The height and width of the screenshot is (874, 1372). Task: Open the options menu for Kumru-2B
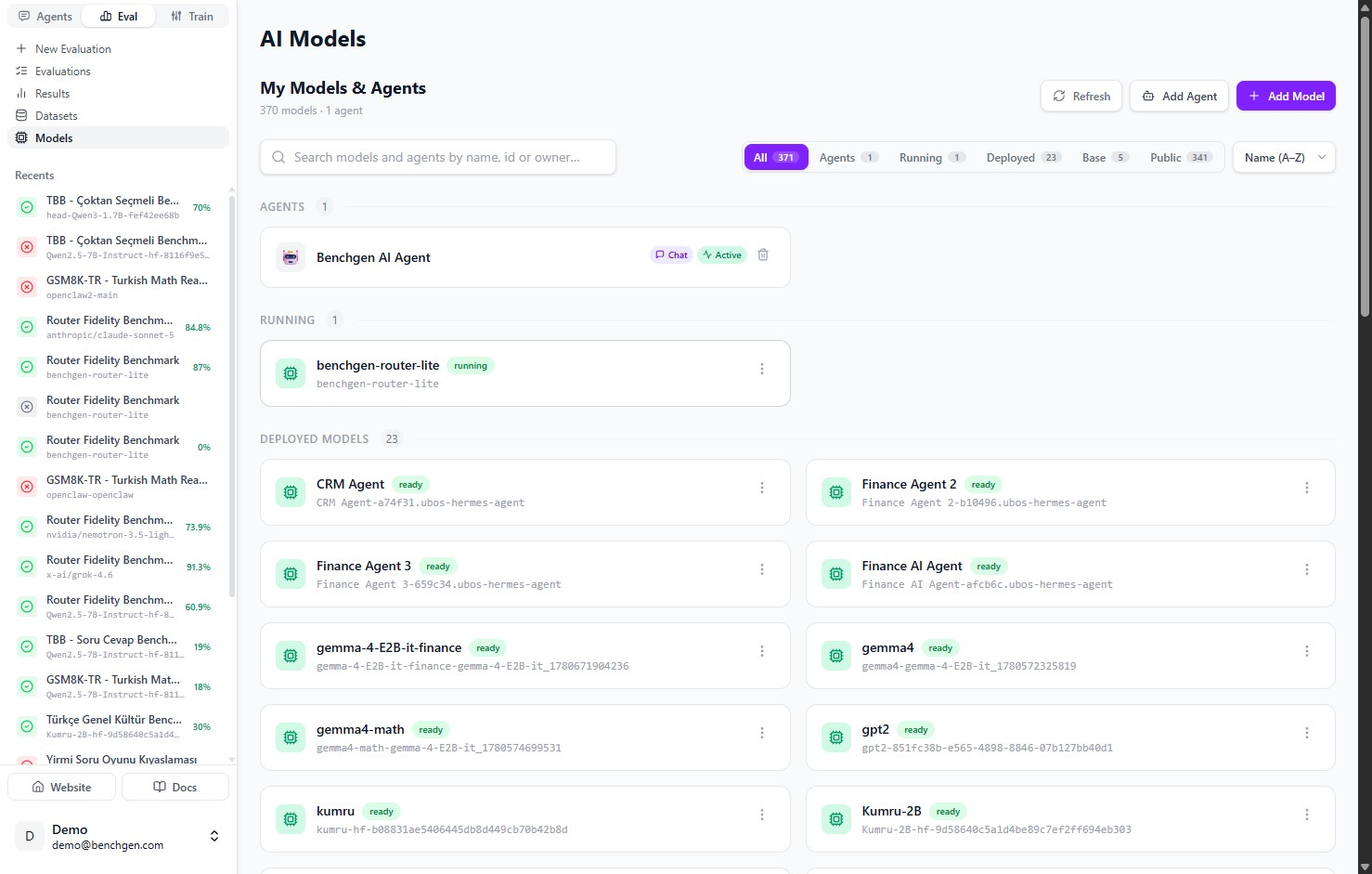point(1307,815)
